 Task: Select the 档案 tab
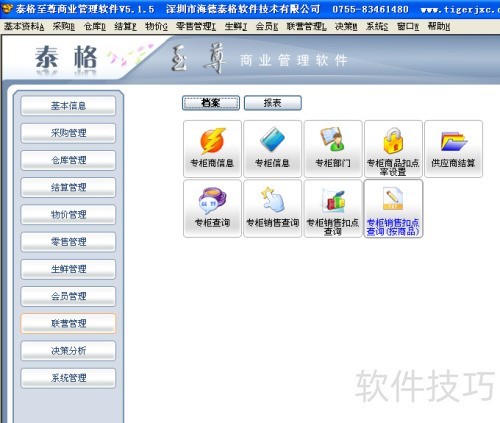[211, 103]
